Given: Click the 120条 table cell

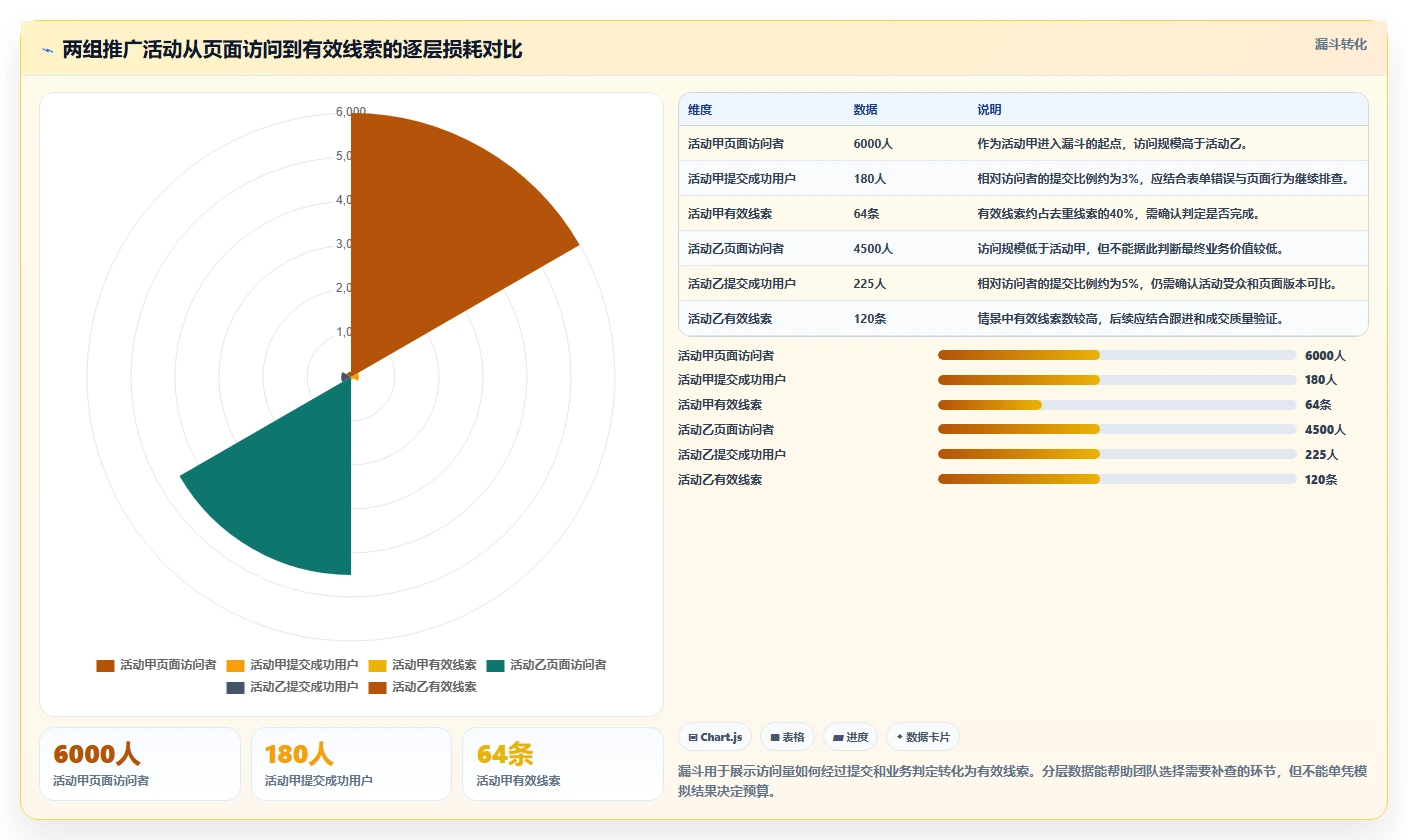Looking at the screenshot, I should coord(869,319).
